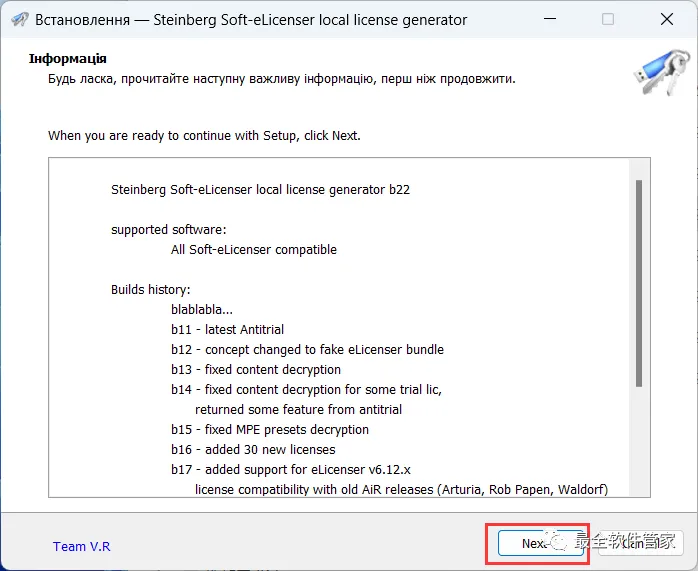
Task: Click the information text scrollbar thumb
Action: point(639,283)
